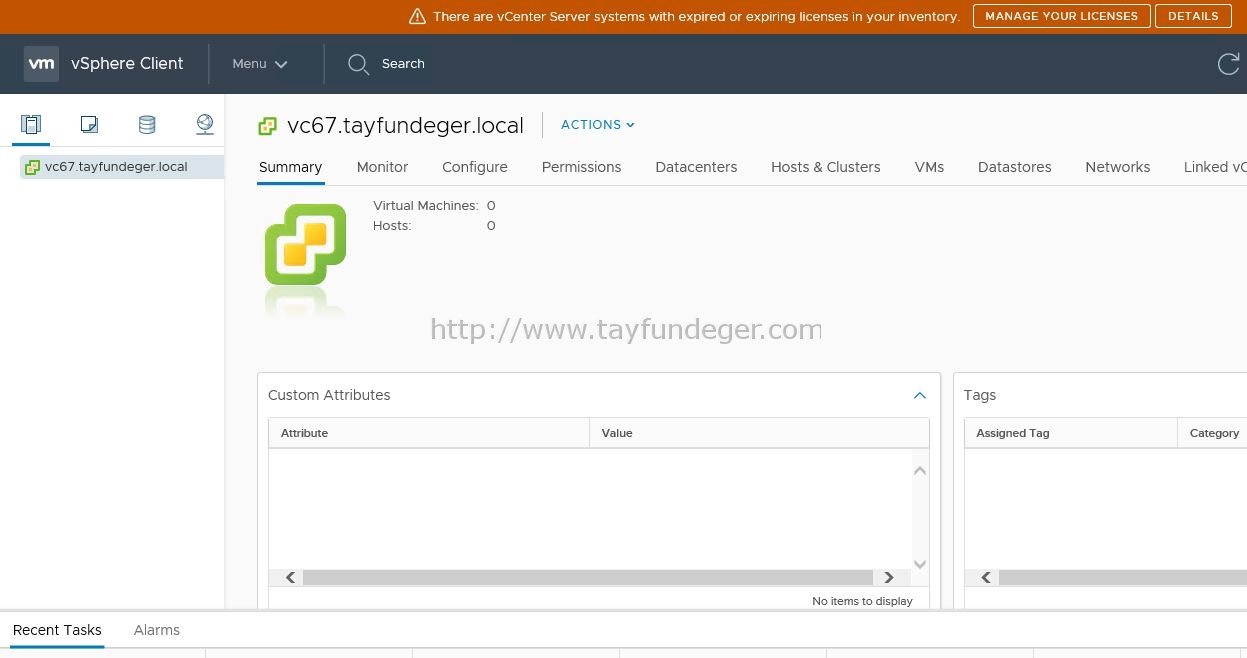Sort by the Value column header
This screenshot has width=1247, height=658.
point(759,433)
